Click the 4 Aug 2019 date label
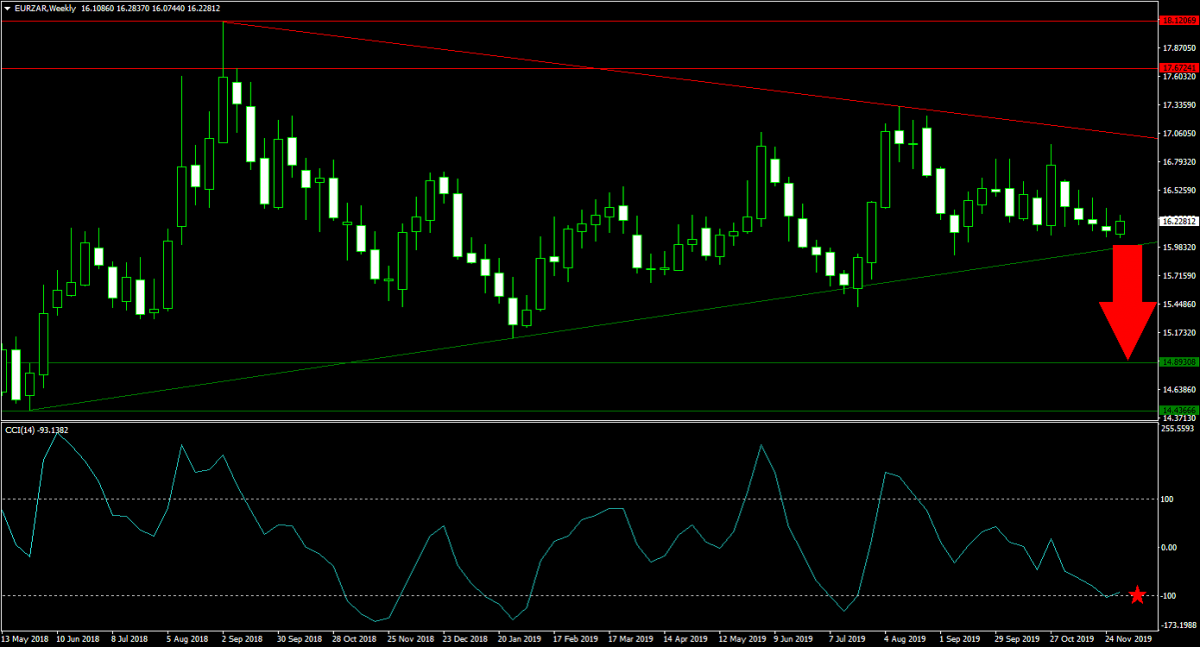Viewport: 1200px width, 647px height. (x=904, y=637)
